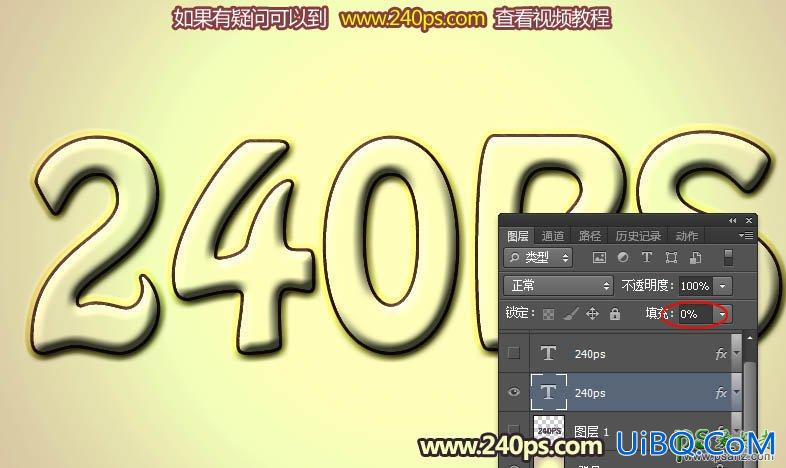Click the 填充 0% value field

(696, 314)
